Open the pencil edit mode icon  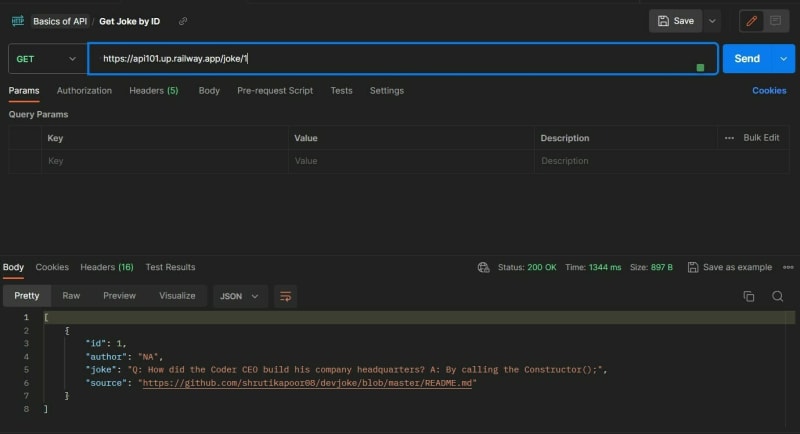click(751, 21)
